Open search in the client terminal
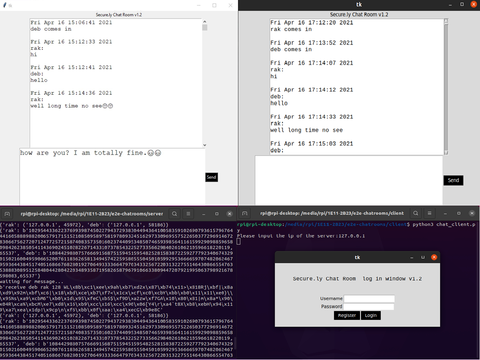 tap(416, 213)
